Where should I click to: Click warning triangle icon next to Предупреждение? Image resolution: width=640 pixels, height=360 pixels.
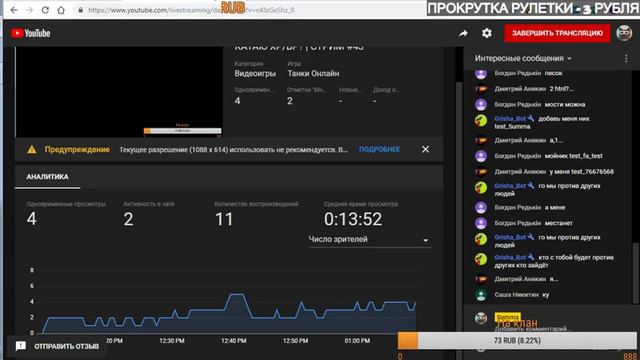click(32, 150)
